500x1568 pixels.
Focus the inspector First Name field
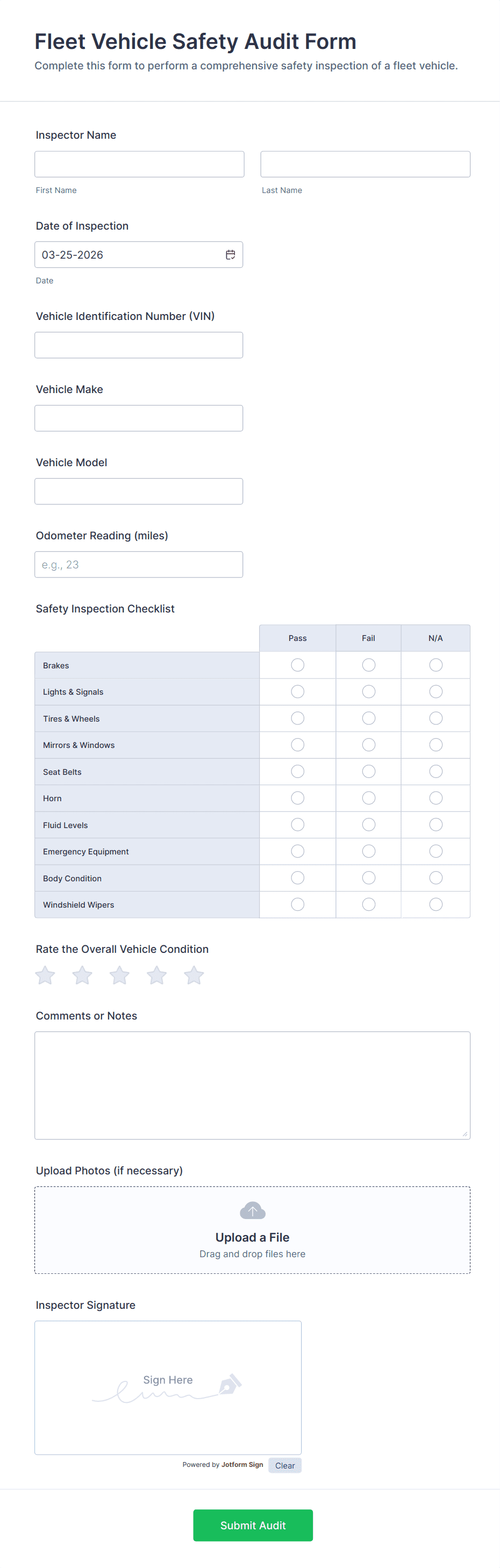[139, 165]
